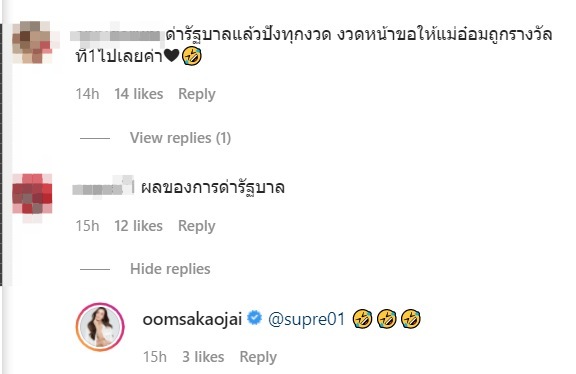Click the 15h timestamp under oomsakaojai reply
Image resolution: width=576 pixels, height=374 pixels.
click(155, 356)
